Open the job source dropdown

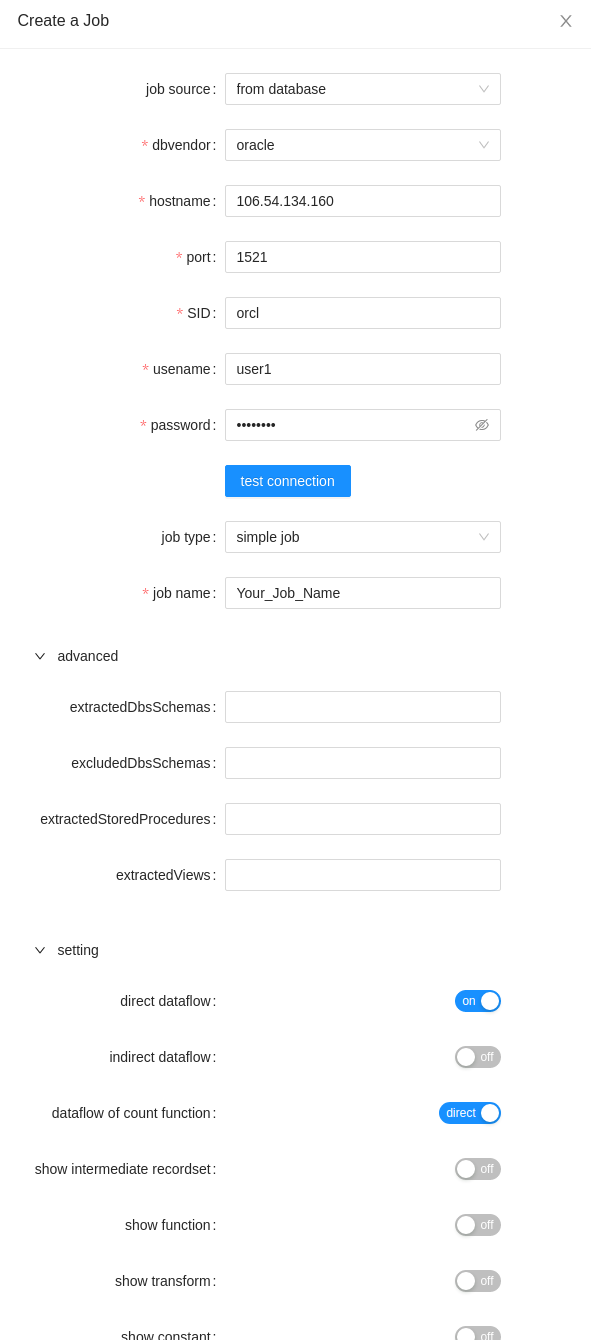pyautogui.click(x=363, y=89)
